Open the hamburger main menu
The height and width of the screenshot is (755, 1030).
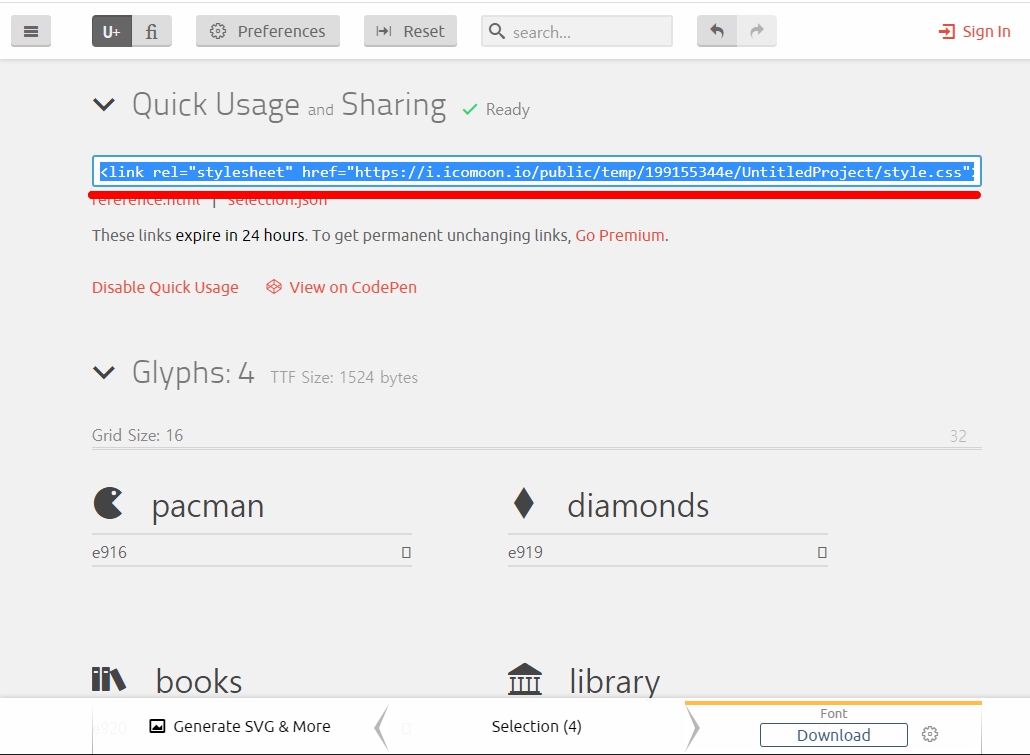[31, 31]
